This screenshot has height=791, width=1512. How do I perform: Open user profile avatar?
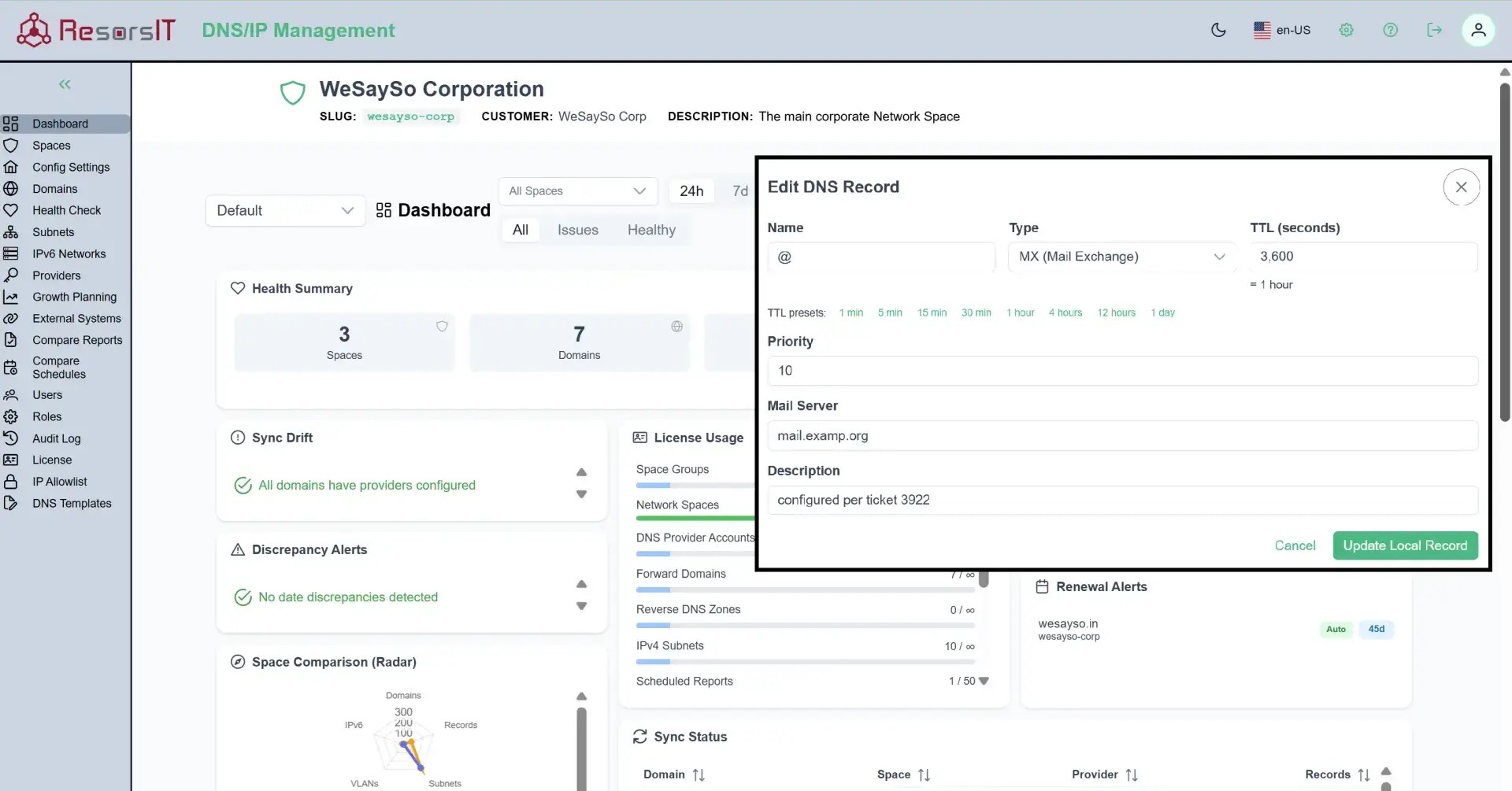coord(1478,30)
